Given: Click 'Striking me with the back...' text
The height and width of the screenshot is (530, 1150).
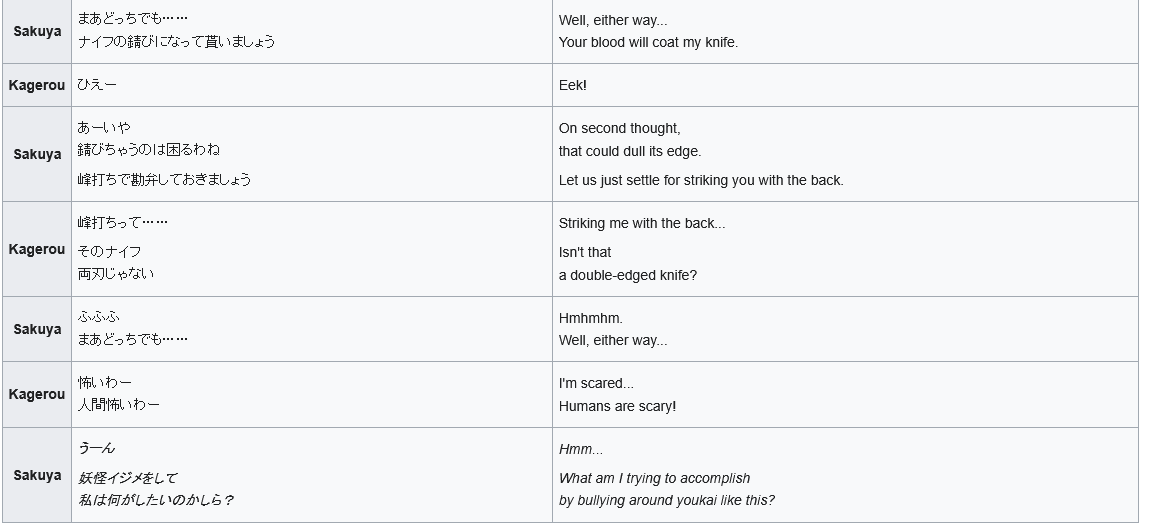Looking at the screenshot, I should 642,224.
